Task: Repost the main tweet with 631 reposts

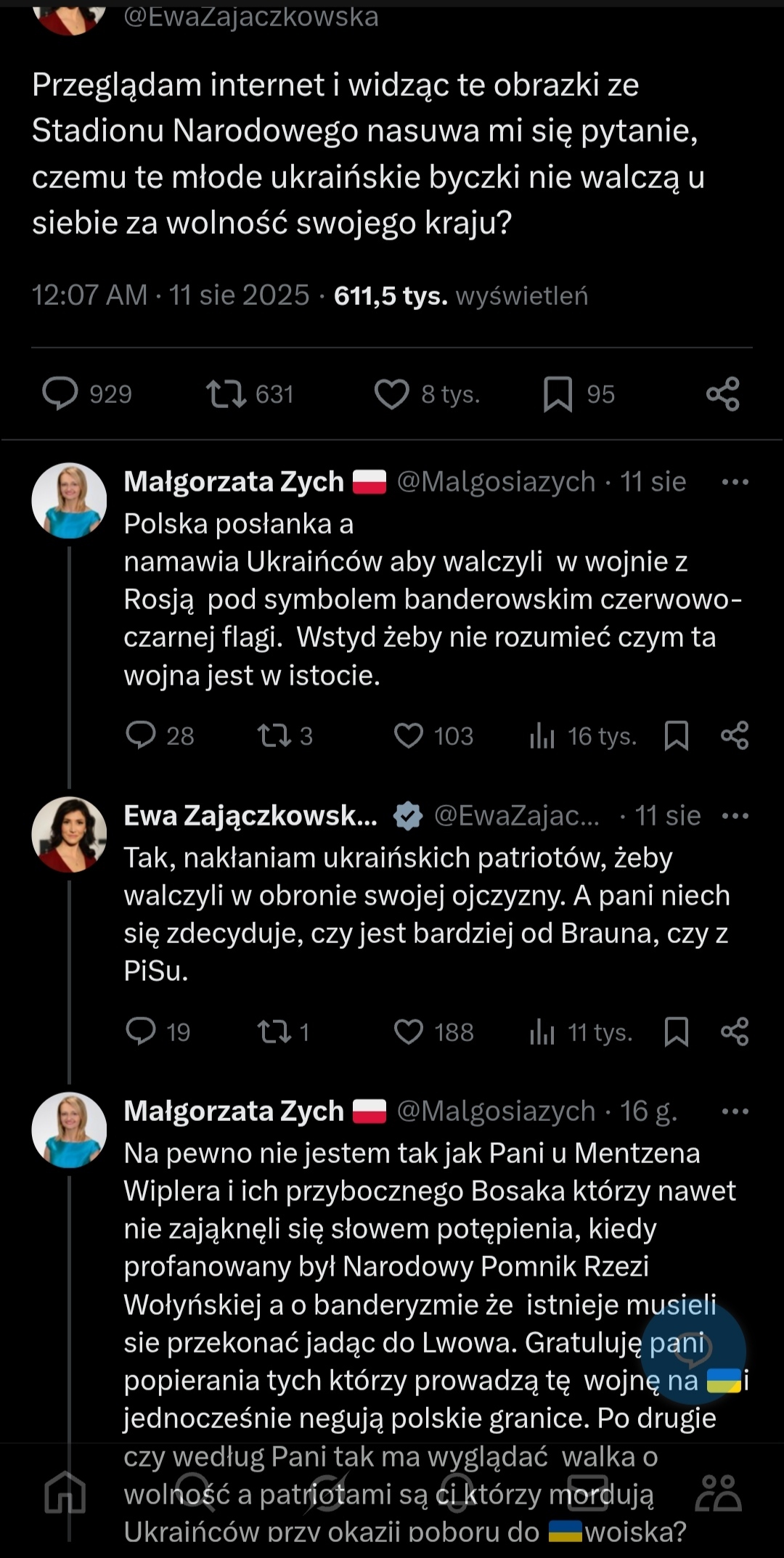Action: coord(226,394)
